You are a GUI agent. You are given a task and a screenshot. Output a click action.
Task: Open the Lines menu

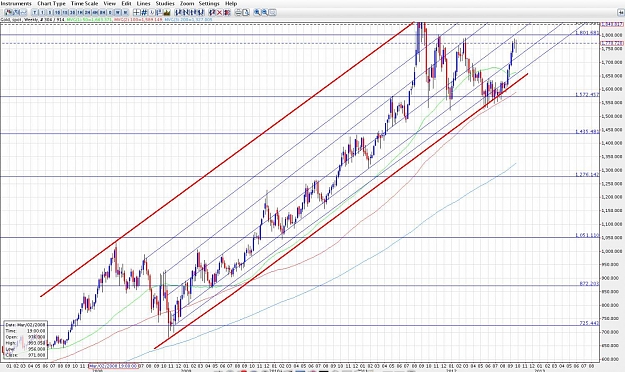pyautogui.click(x=143, y=3)
